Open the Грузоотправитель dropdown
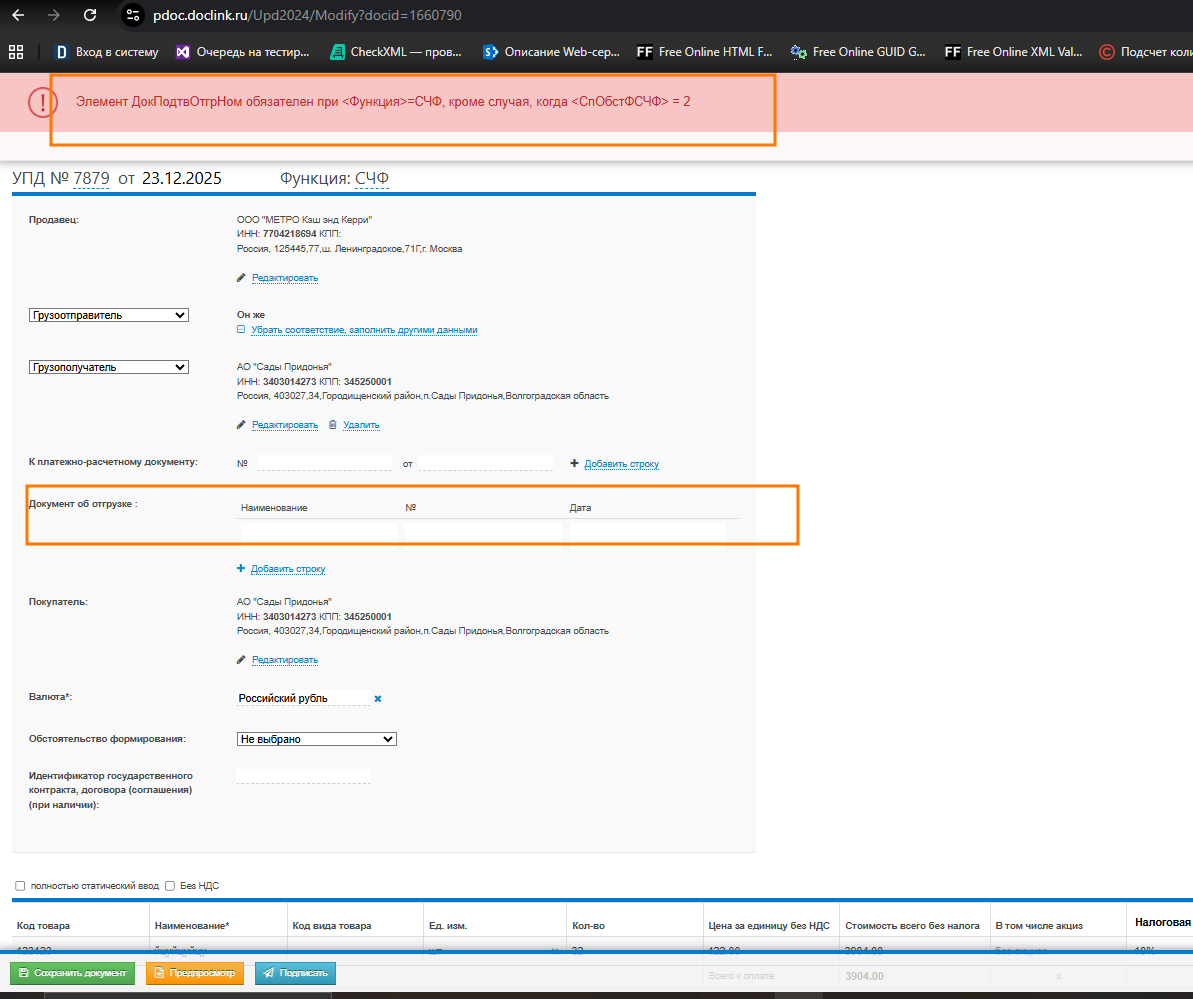 click(109, 315)
